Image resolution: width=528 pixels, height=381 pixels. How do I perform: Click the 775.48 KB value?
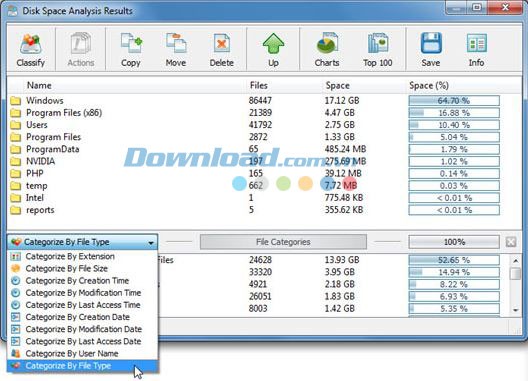[x=344, y=198]
